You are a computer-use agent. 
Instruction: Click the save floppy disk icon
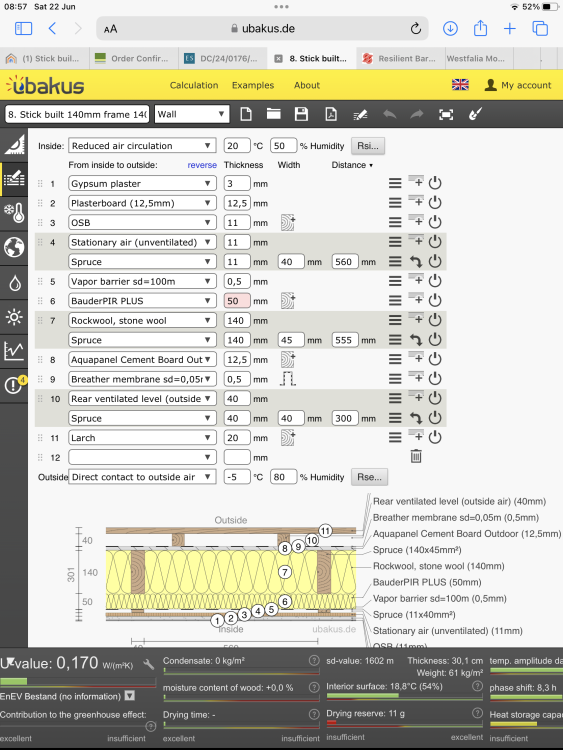[x=301, y=114]
